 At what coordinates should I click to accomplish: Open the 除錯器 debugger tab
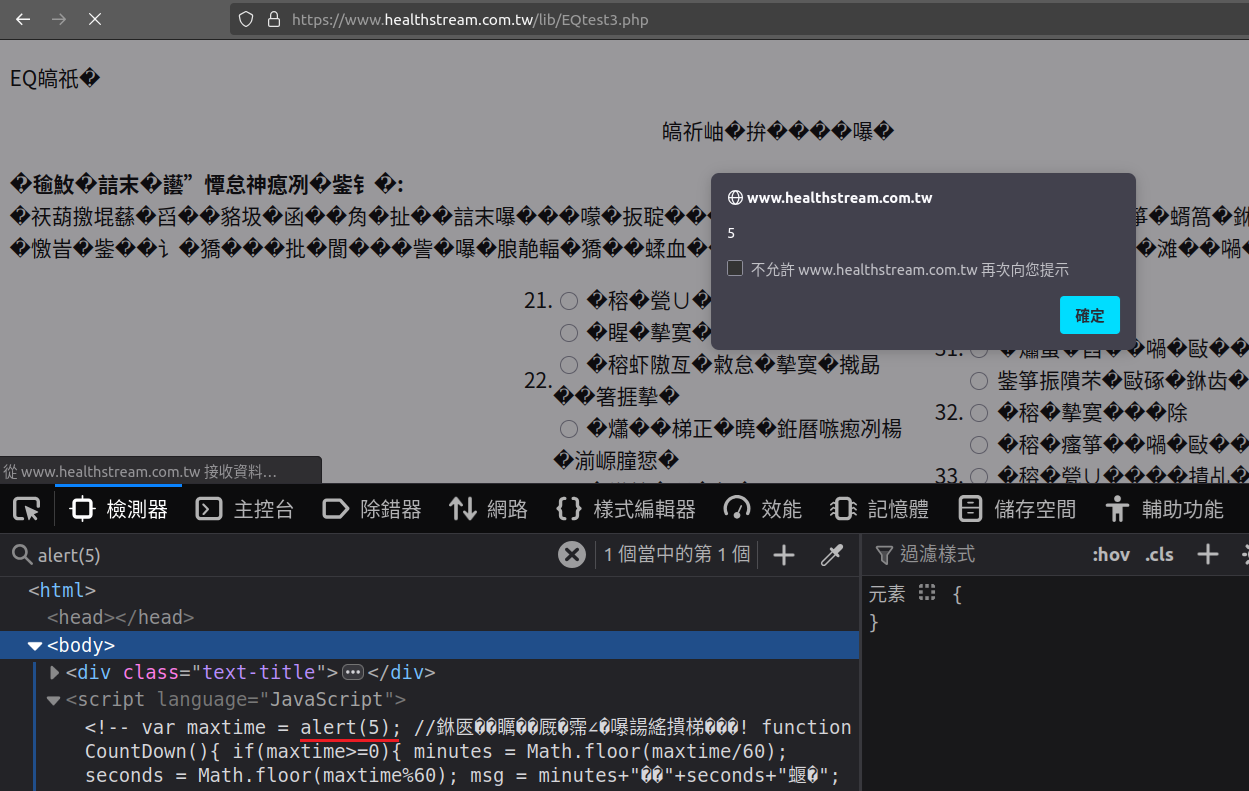(372, 509)
